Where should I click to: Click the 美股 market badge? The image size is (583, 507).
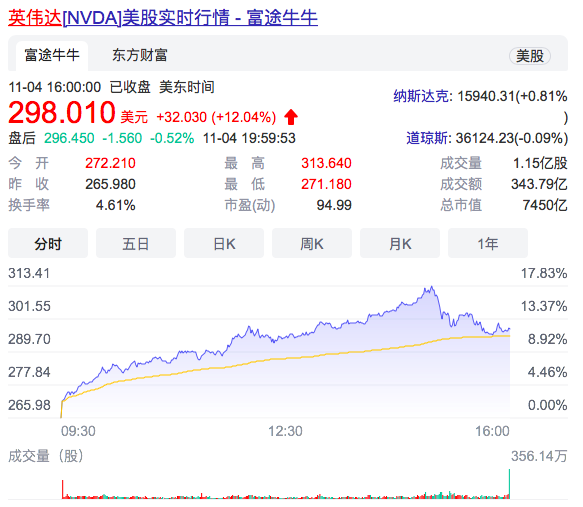coord(530,56)
